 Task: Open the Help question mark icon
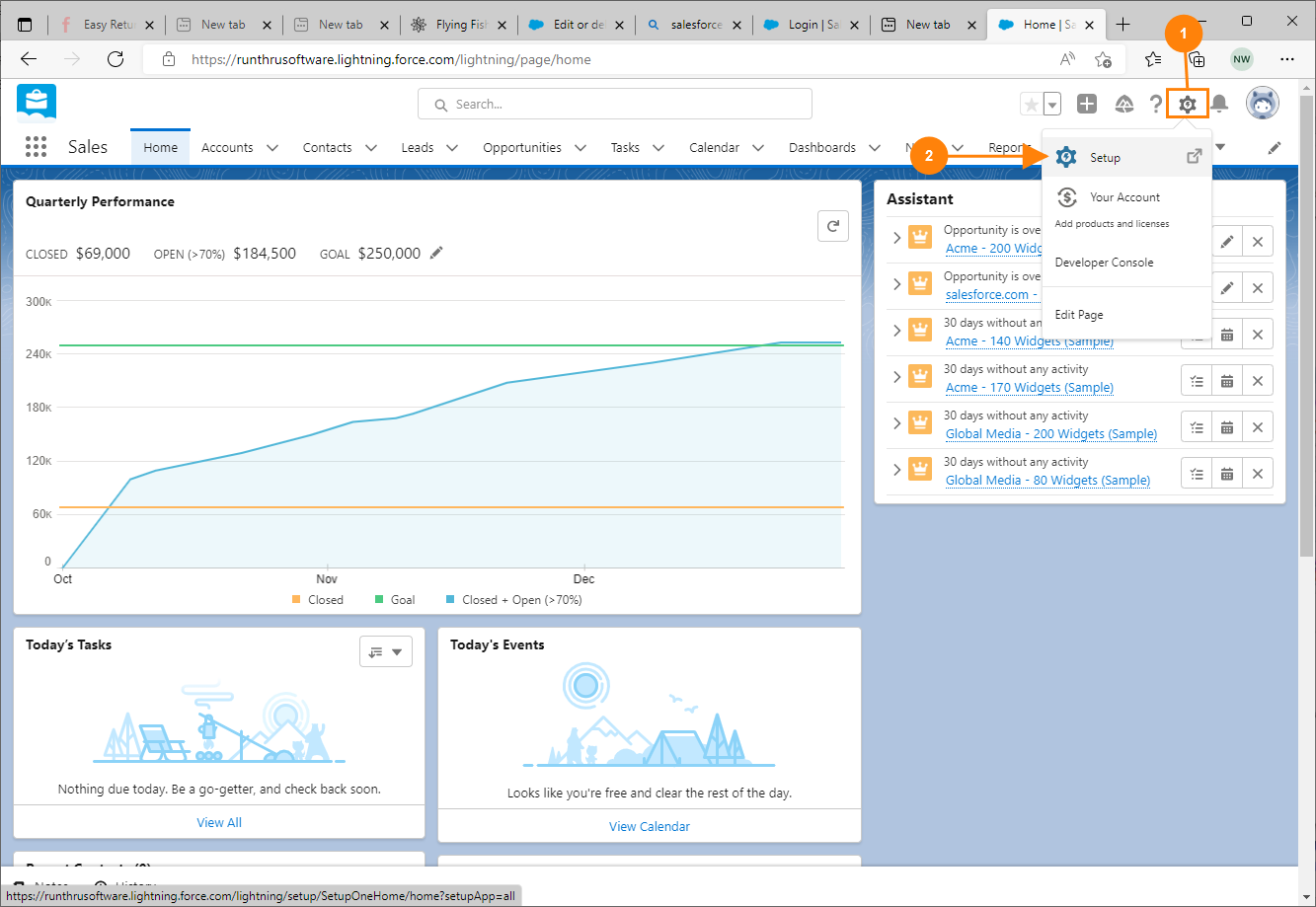[1155, 104]
